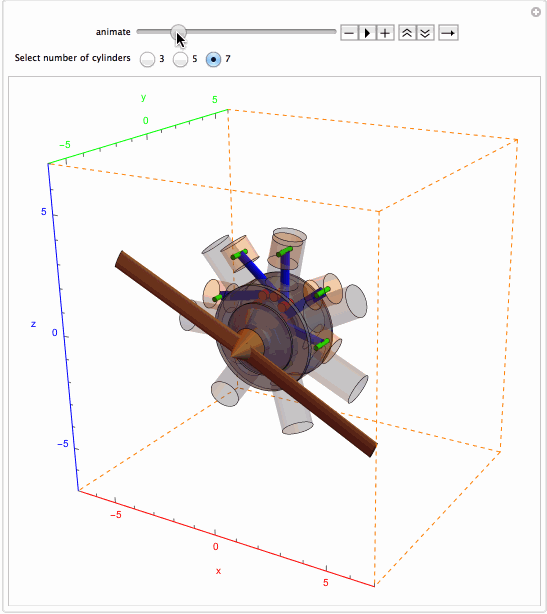Click the animate slider thumb
This screenshot has width=547, height=614.
click(x=179, y=32)
